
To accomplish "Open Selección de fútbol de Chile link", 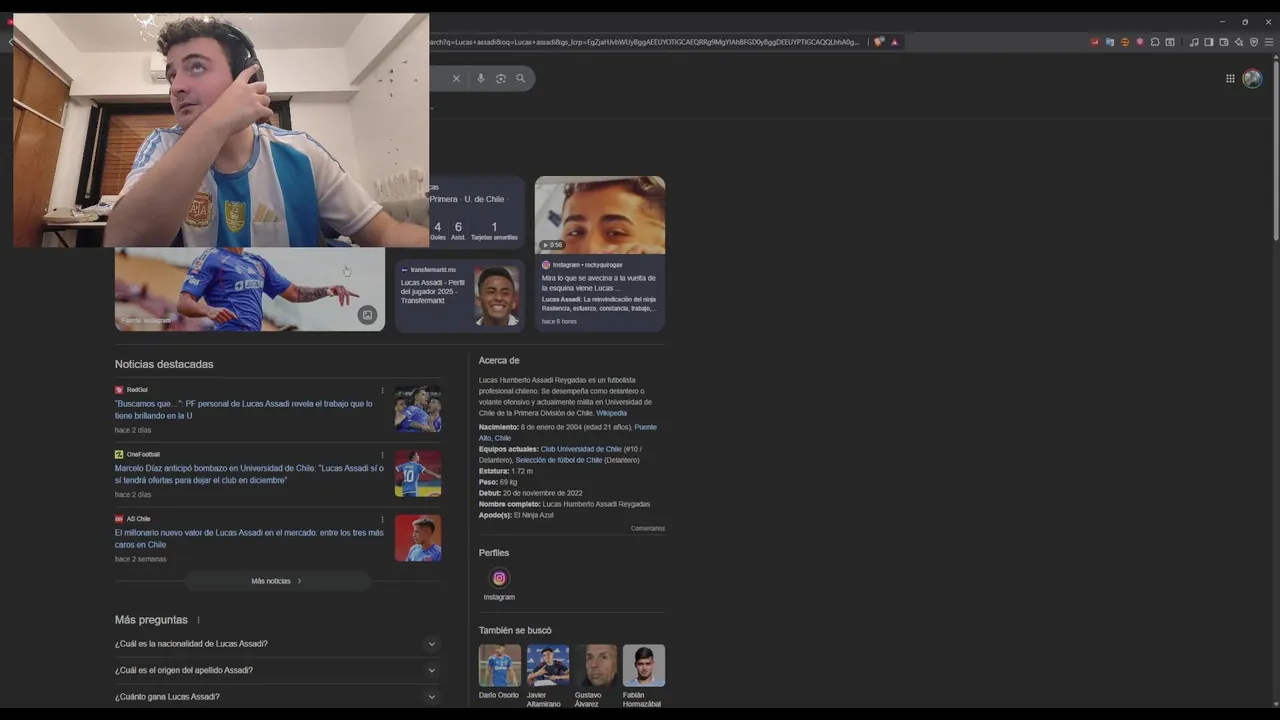I will tap(559, 460).
